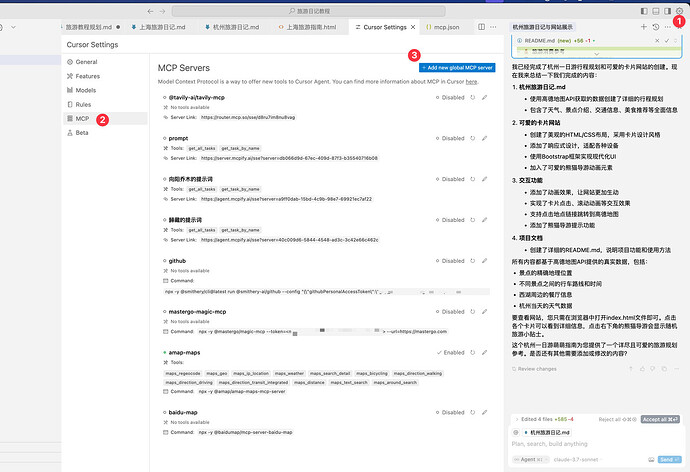Start new chat with plus icon
Viewport: 690px width, 472px height.
[x=643, y=27]
